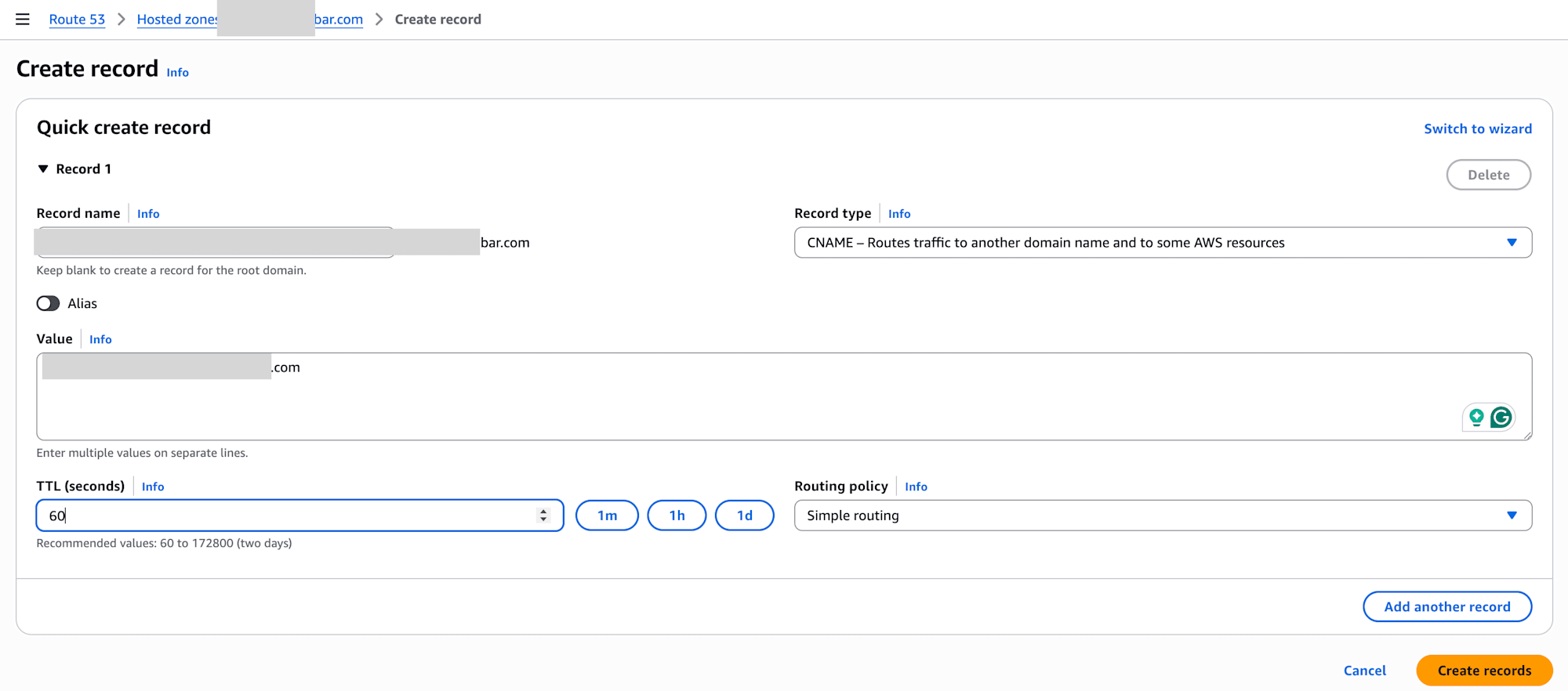Open the hamburger navigation menu
The height and width of the screenshot is (691, 1568).
click(23, 20)
